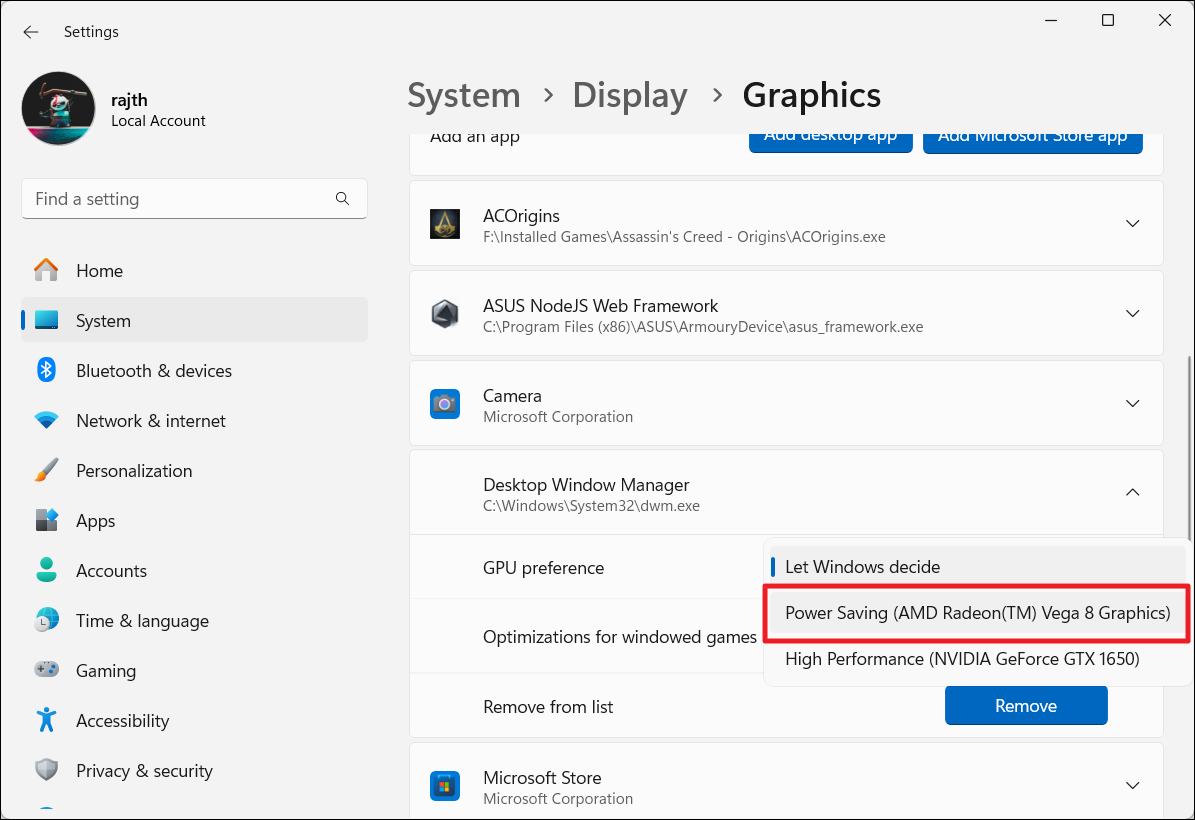Select Let Windows decide option

(x=862, y=567)
